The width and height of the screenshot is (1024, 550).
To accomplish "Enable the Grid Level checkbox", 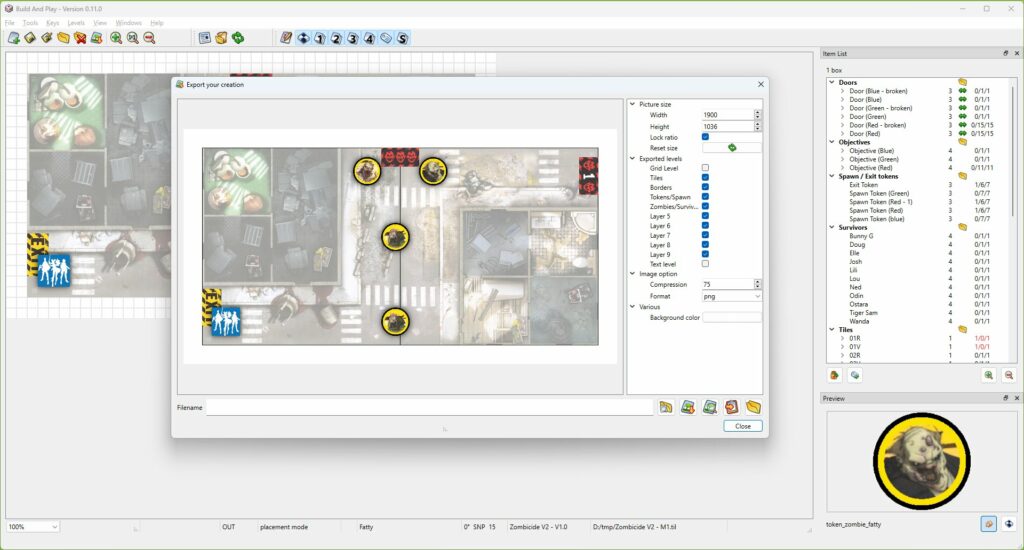I will pos(705,168).
